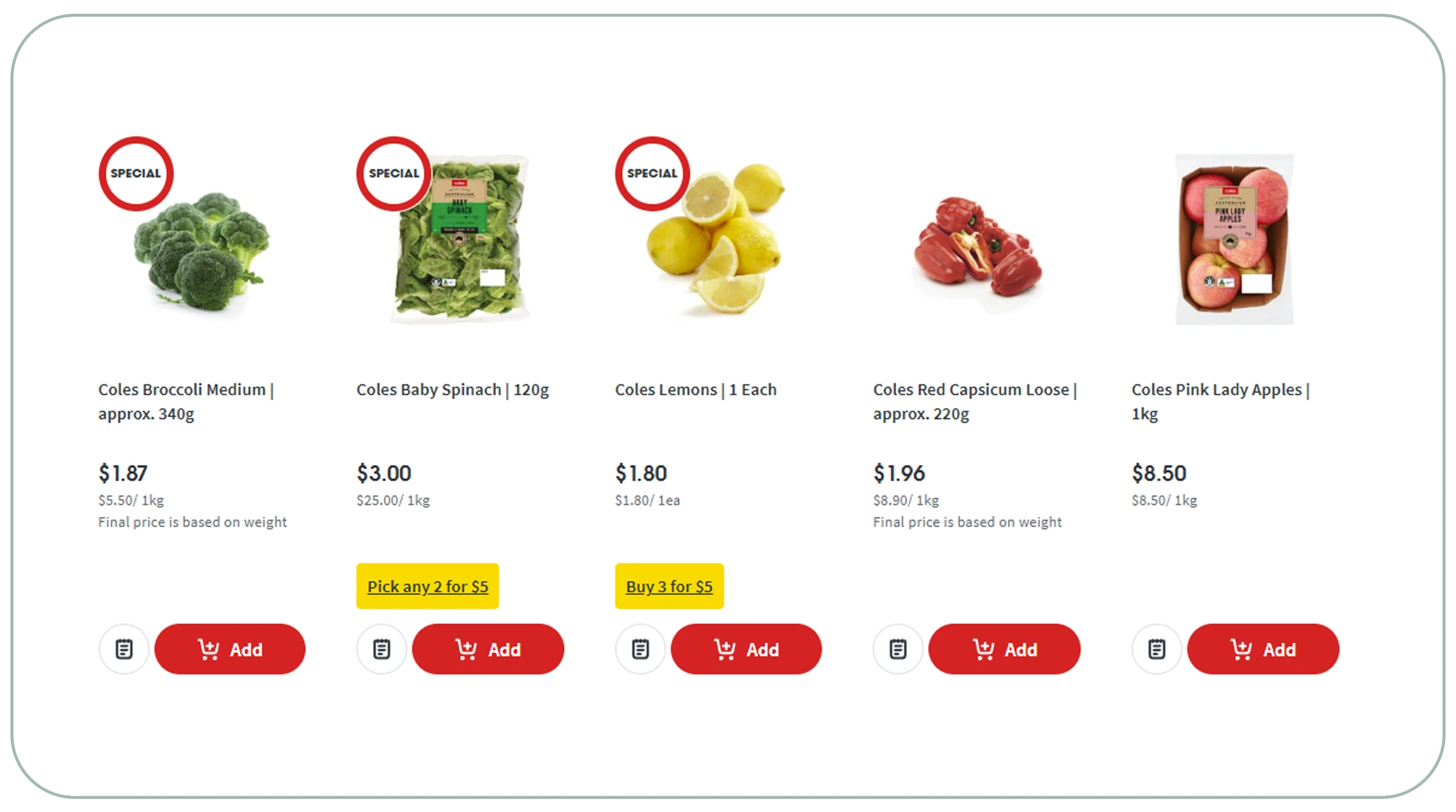Open the Coles Broccoli Medium product page
Viewport: 1456px width, 812px height.
pyautogui.click(x=186, y=401)
